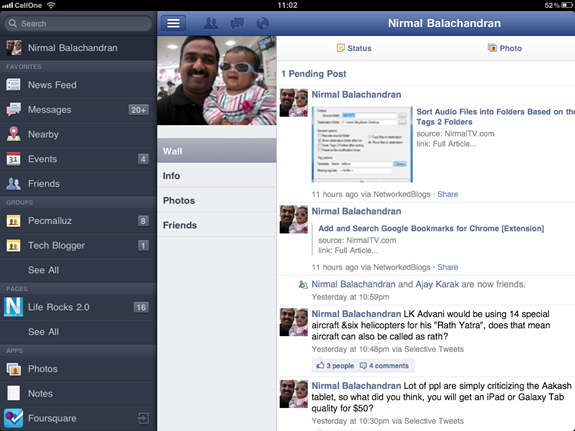
Task: Open the 1 Pending Post link
Action: click(x=314, y=74)
